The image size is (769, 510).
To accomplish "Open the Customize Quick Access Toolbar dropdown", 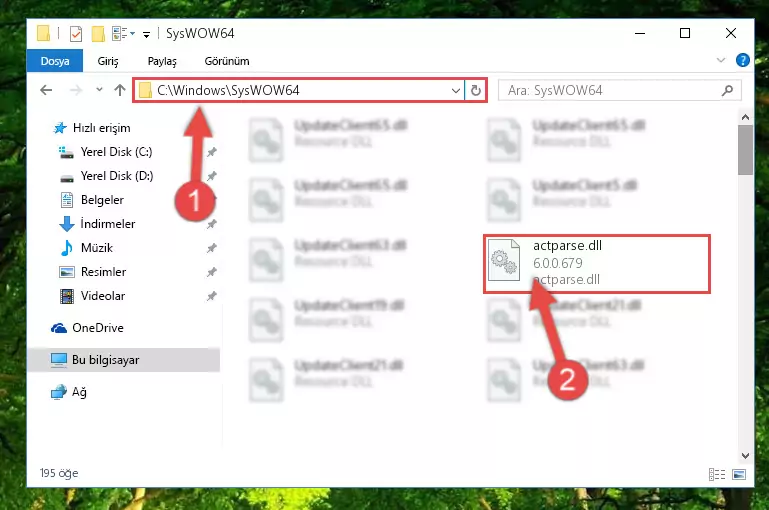I will tap(146, 34).
